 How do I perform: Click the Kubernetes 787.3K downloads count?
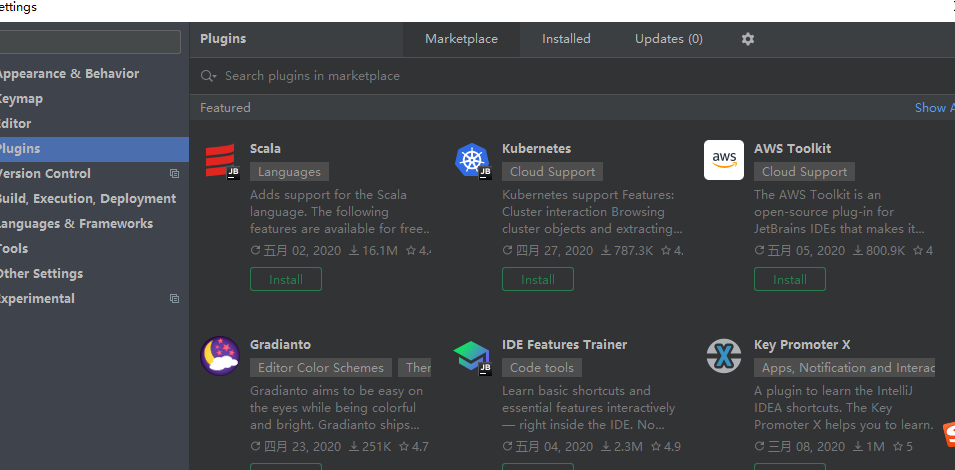click(x=627, y=250)
